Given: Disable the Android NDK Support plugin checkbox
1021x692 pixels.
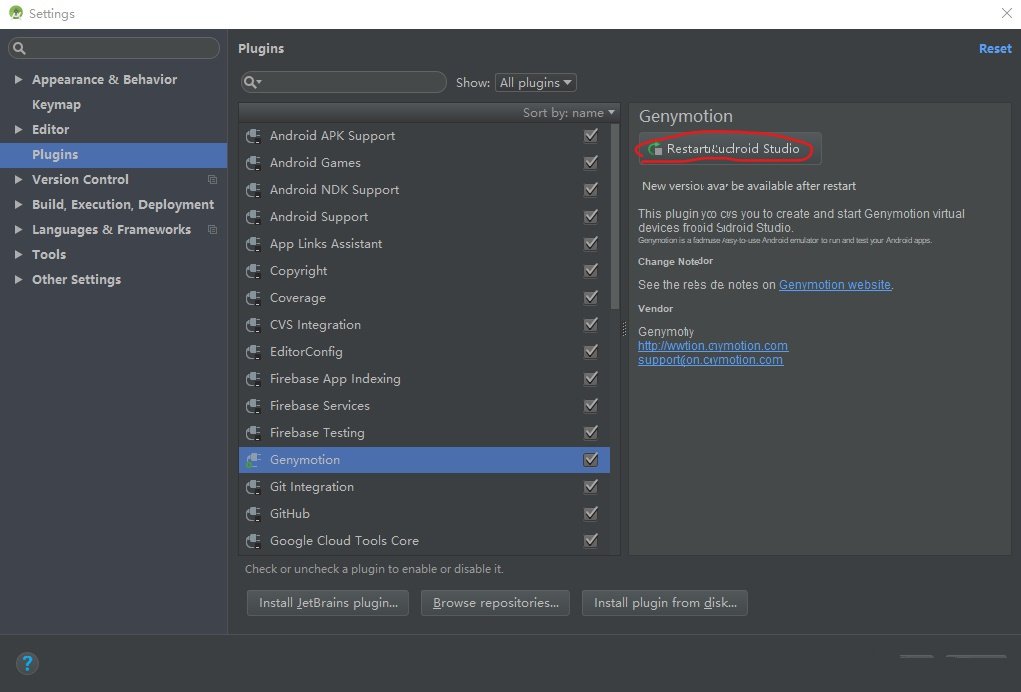Looking at the screenshot, I should click(591, 189).
